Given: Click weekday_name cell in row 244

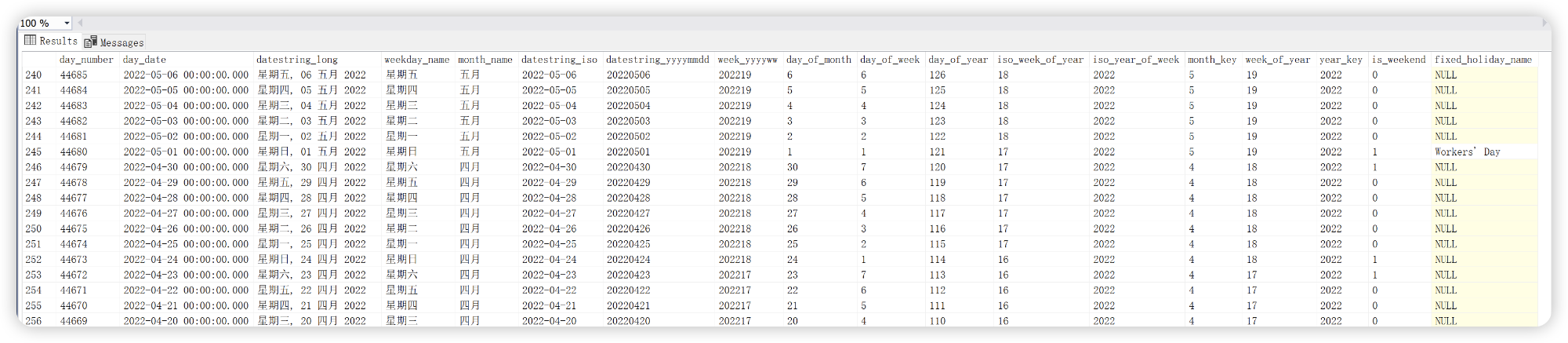Looking at the screenshot, I should 418,137.
